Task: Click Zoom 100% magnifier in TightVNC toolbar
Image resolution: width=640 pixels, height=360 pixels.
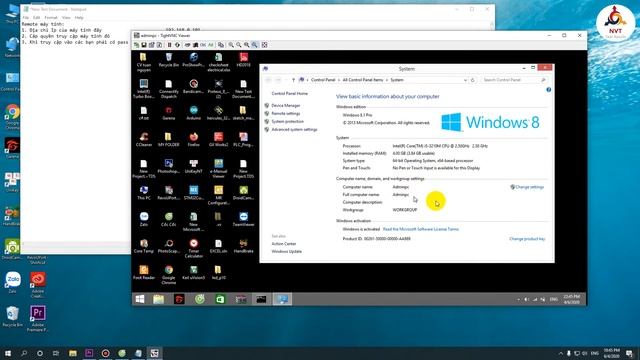Action: pyautogui.click(x=247, y=45)
